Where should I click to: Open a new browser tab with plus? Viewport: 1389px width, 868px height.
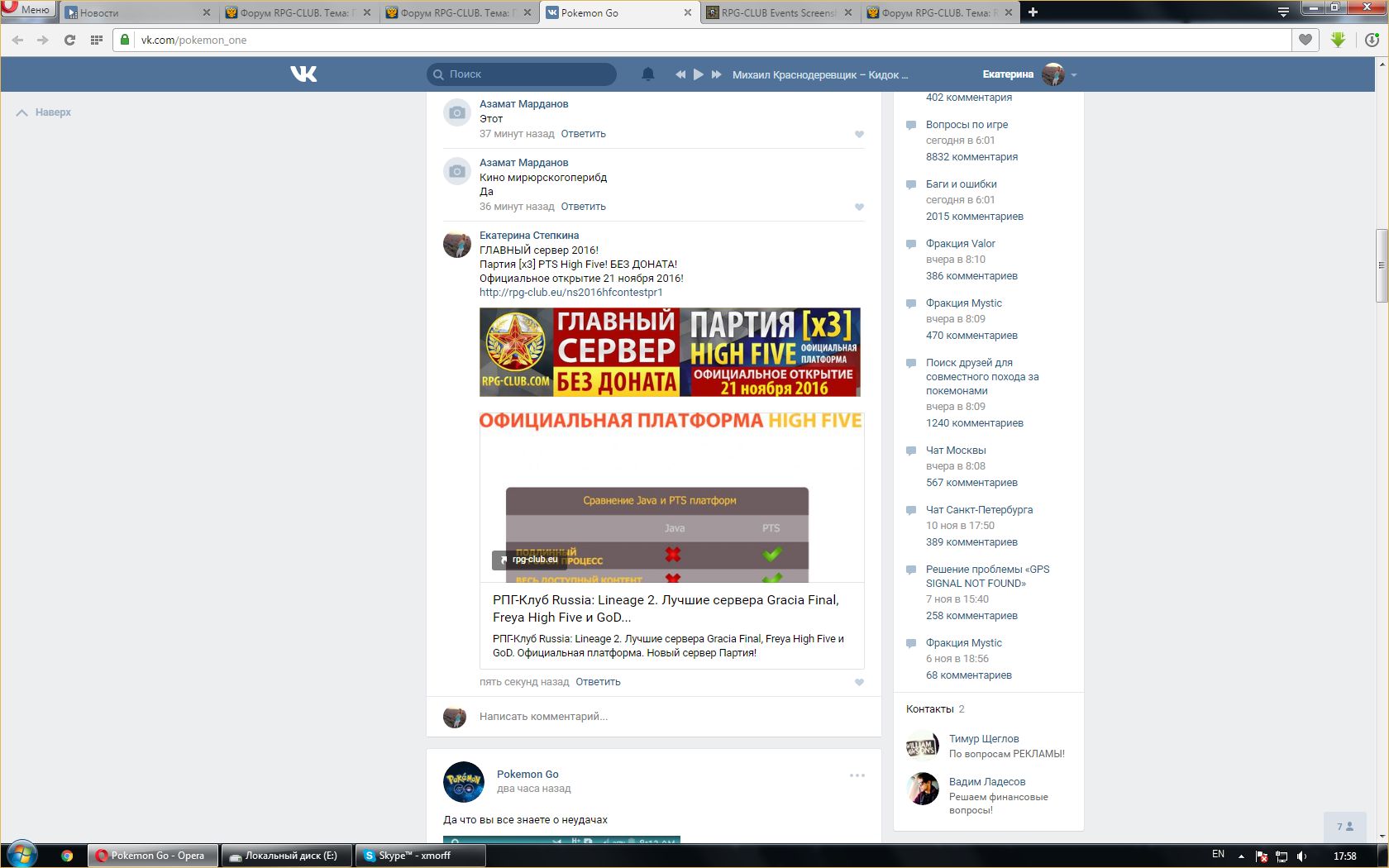click(1033, 12)
